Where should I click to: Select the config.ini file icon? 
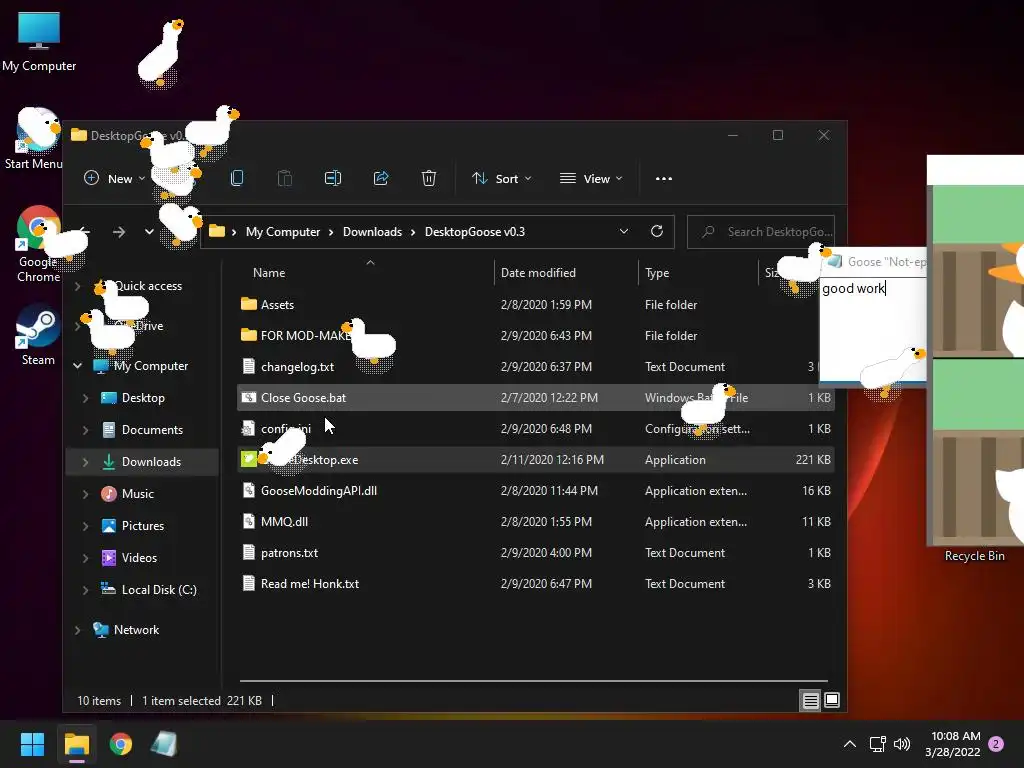[248, 429]
